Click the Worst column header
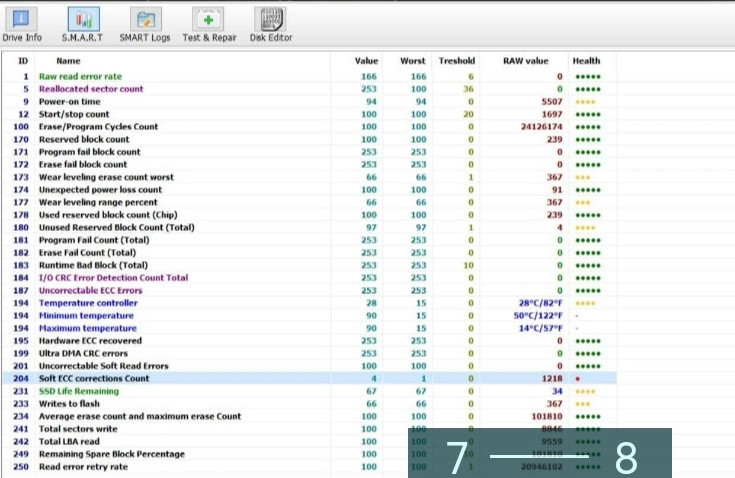The image size is (735, 478). [415, 60]
